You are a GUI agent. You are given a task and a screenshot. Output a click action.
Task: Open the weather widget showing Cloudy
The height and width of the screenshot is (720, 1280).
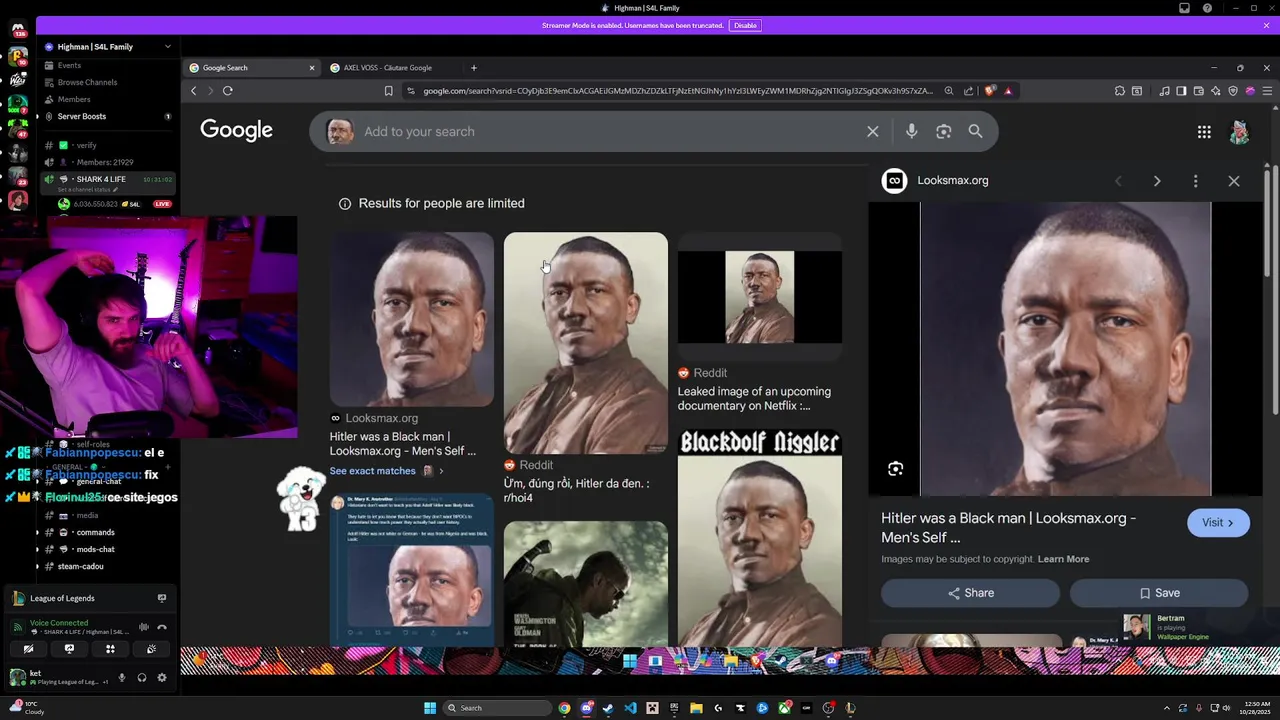[x=25, y=708]
